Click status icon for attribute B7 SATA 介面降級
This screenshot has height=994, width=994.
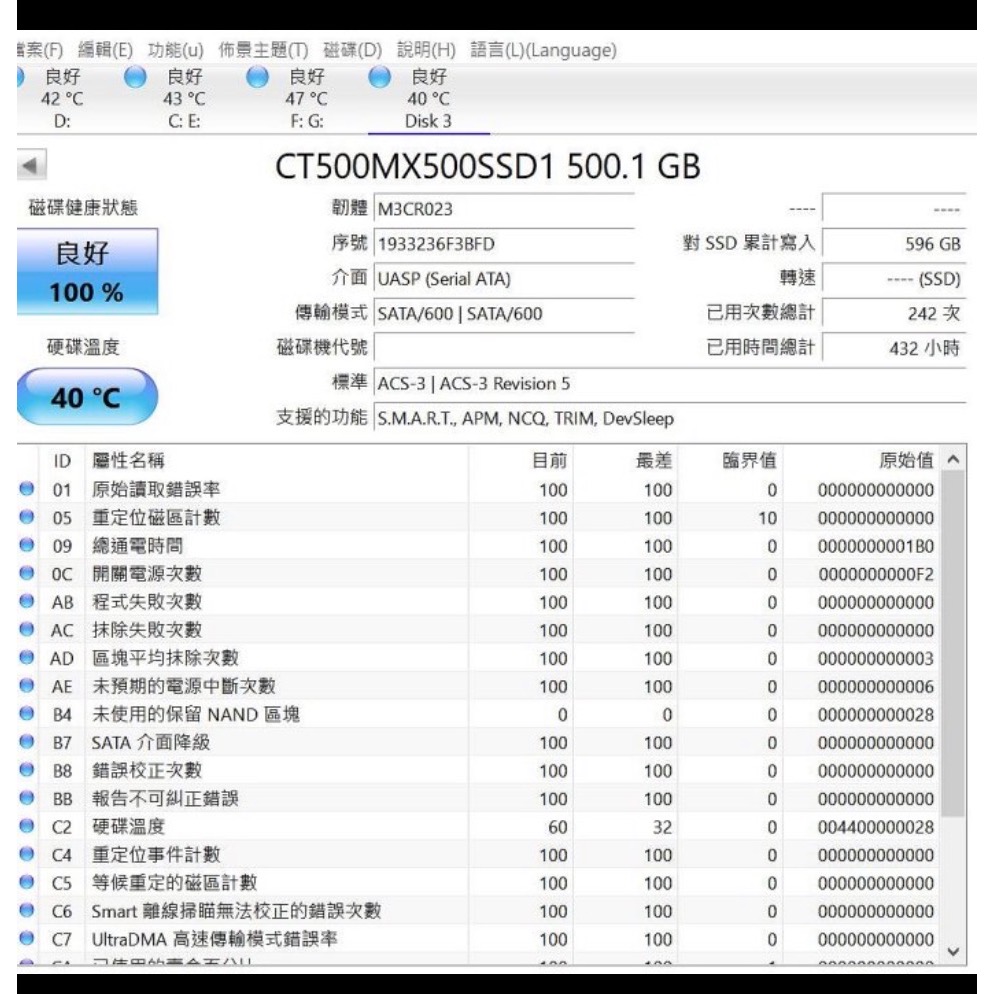(x=27, y=741)
